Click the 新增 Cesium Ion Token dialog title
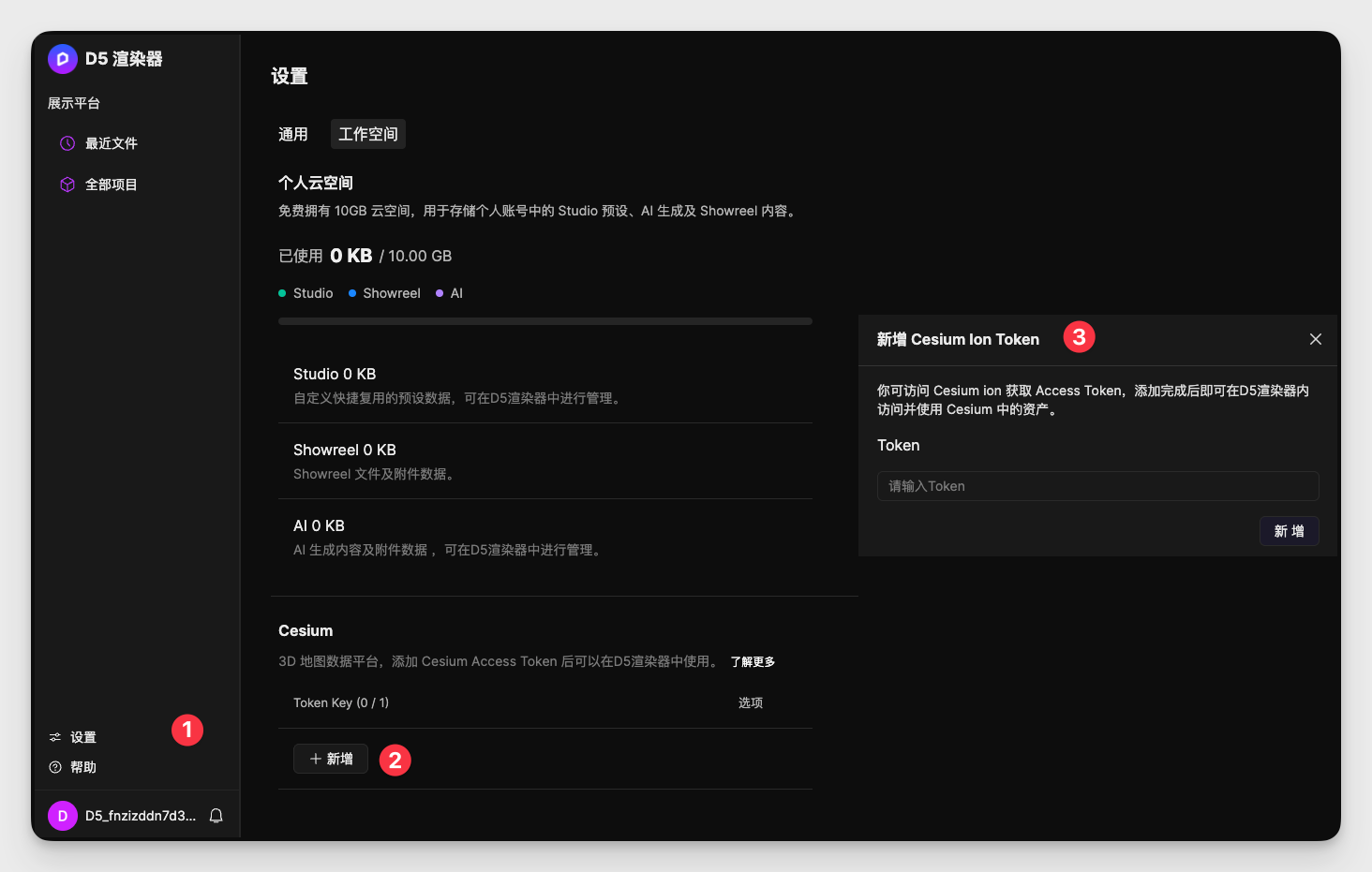The width and height of the screenshot is (1372, 872). pos(958,339)
